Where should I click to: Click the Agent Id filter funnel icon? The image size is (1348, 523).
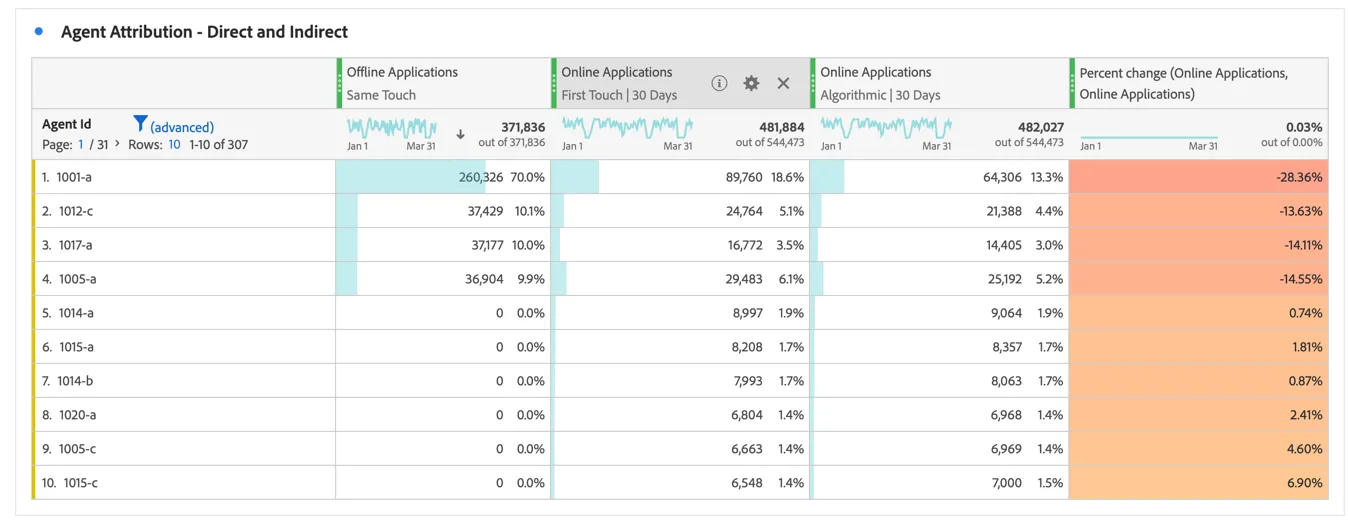140,123
